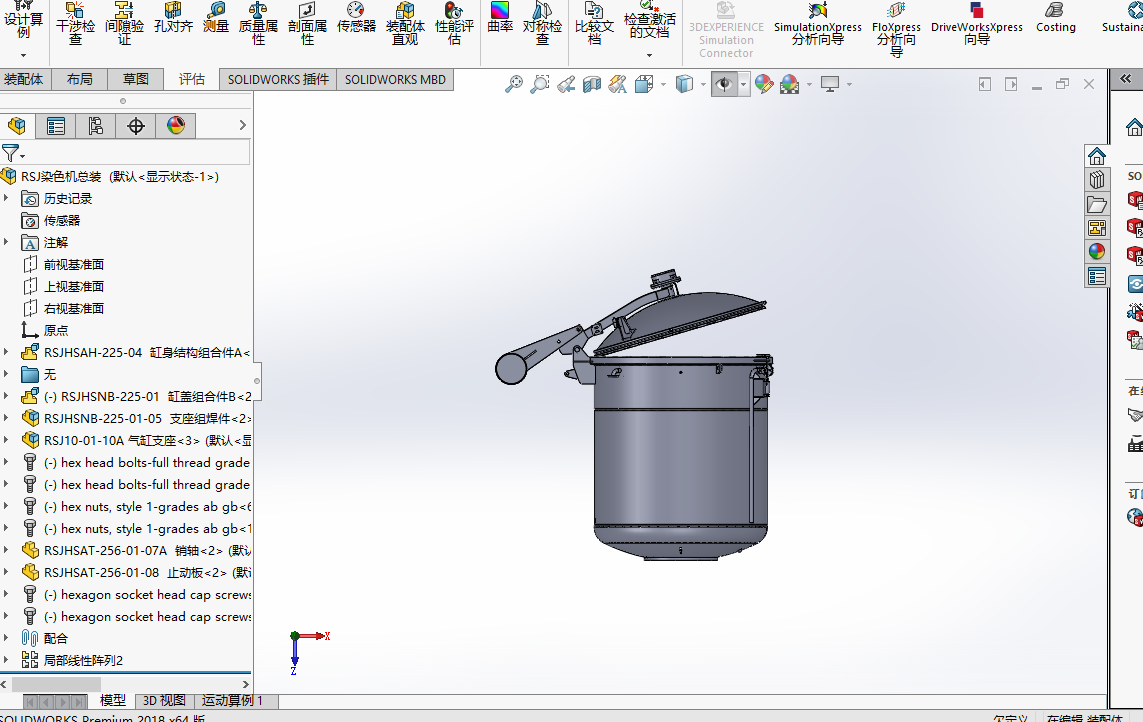Open View Settings monitor dropdown arrow
The image size is (1143, 722).
pos(849,85)
